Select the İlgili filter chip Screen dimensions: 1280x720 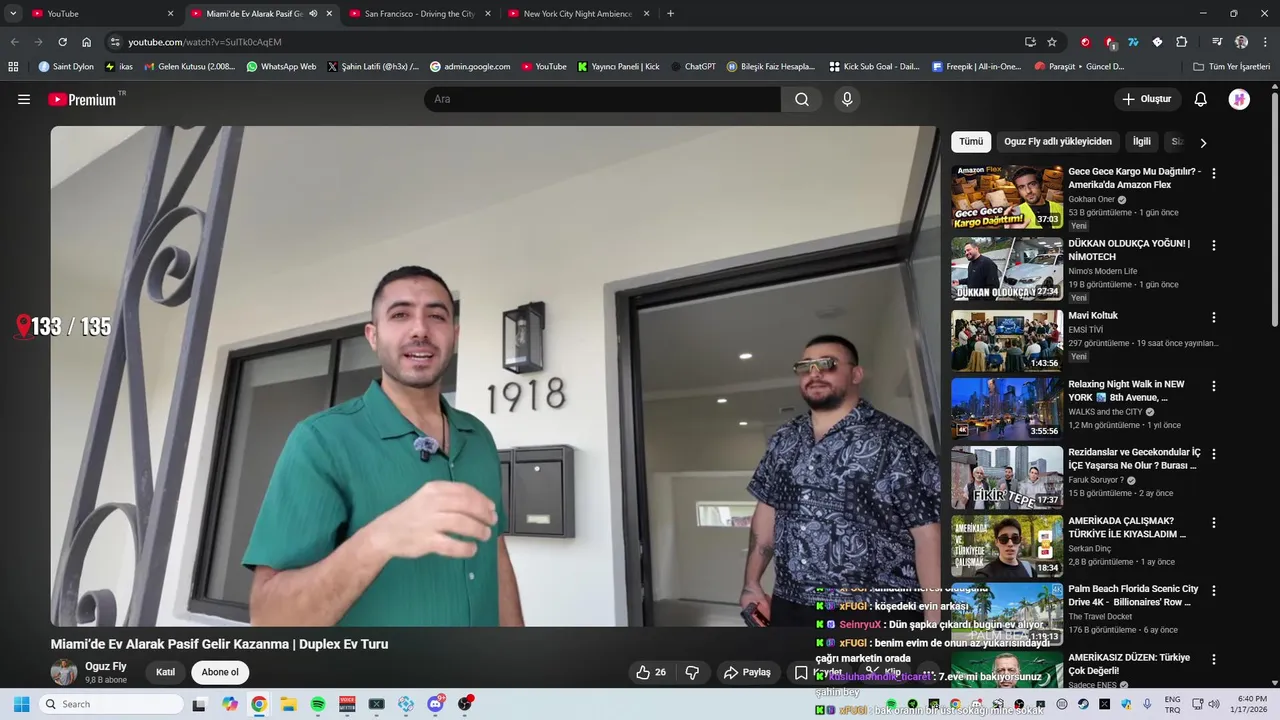(x=1141, y=142)
